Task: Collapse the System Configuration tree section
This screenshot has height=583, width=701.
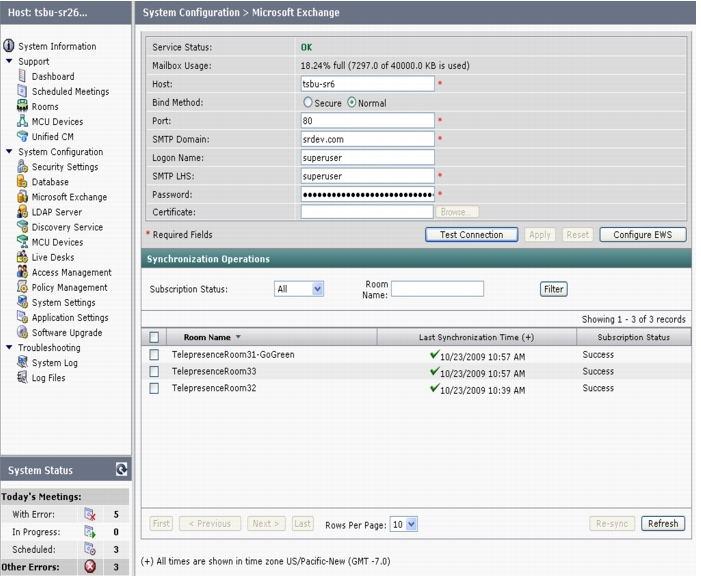Action: [x=9, y=152]
